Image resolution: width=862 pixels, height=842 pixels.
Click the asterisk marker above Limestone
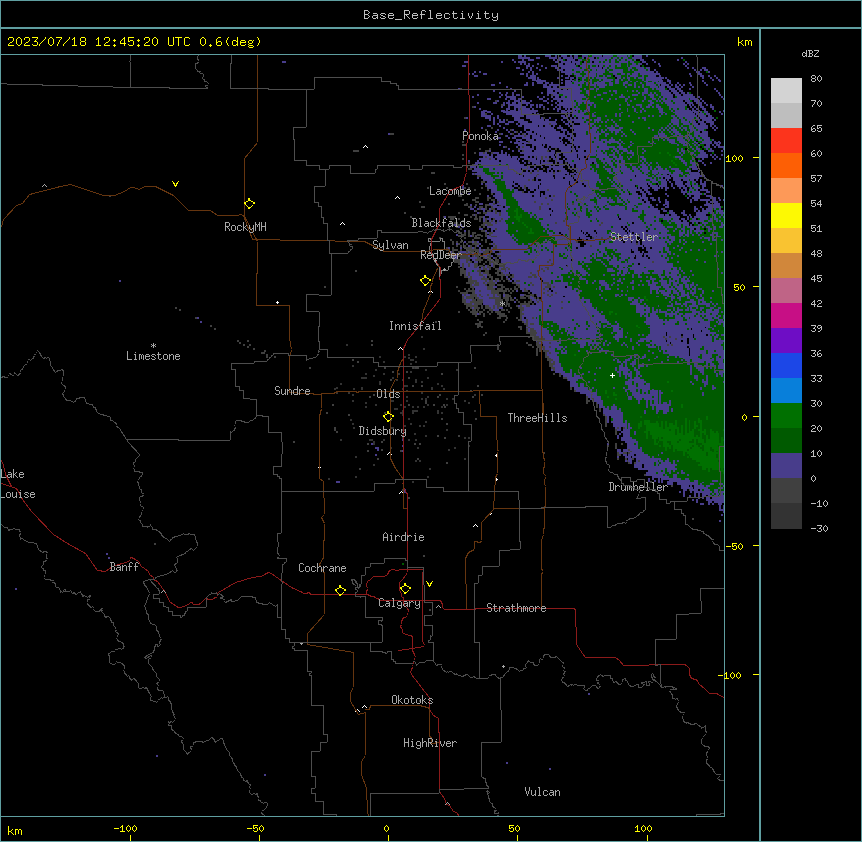click(153, 346)
